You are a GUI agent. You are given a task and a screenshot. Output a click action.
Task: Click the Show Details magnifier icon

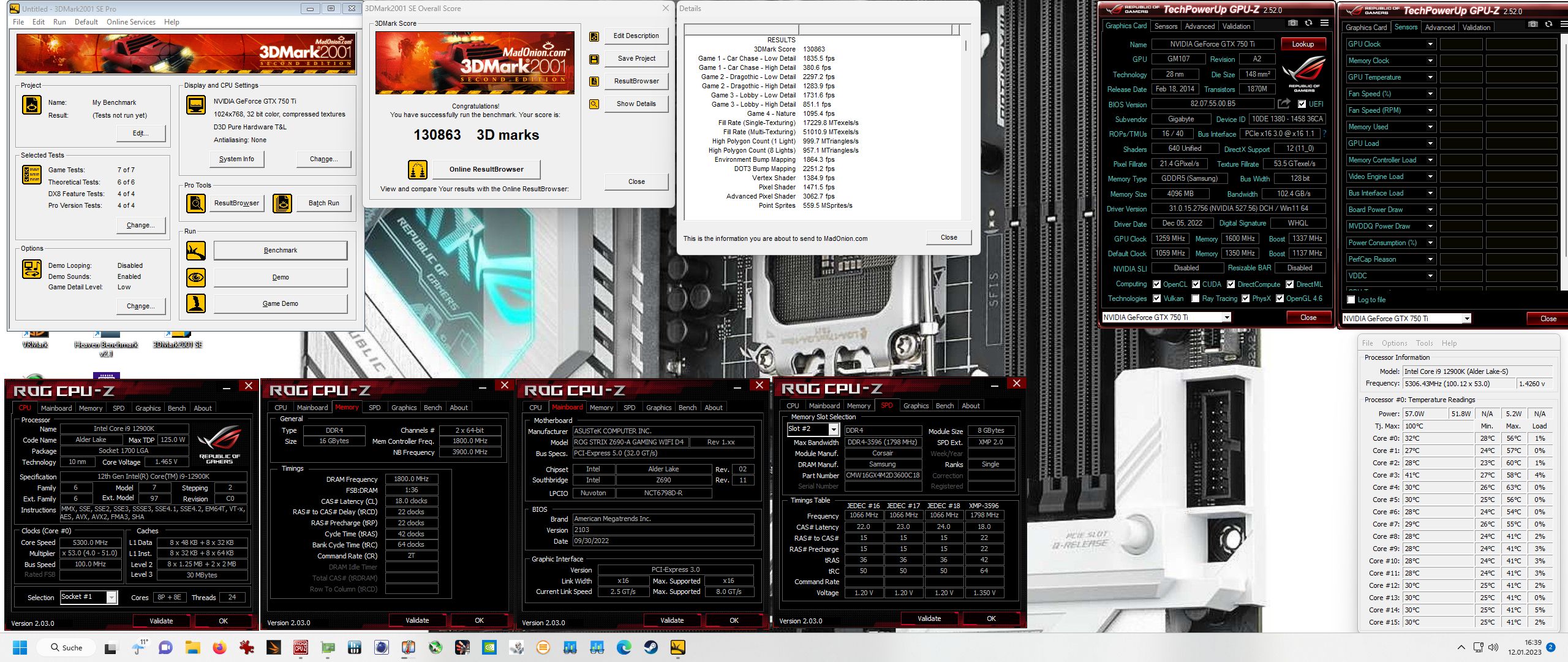[594, 104]
